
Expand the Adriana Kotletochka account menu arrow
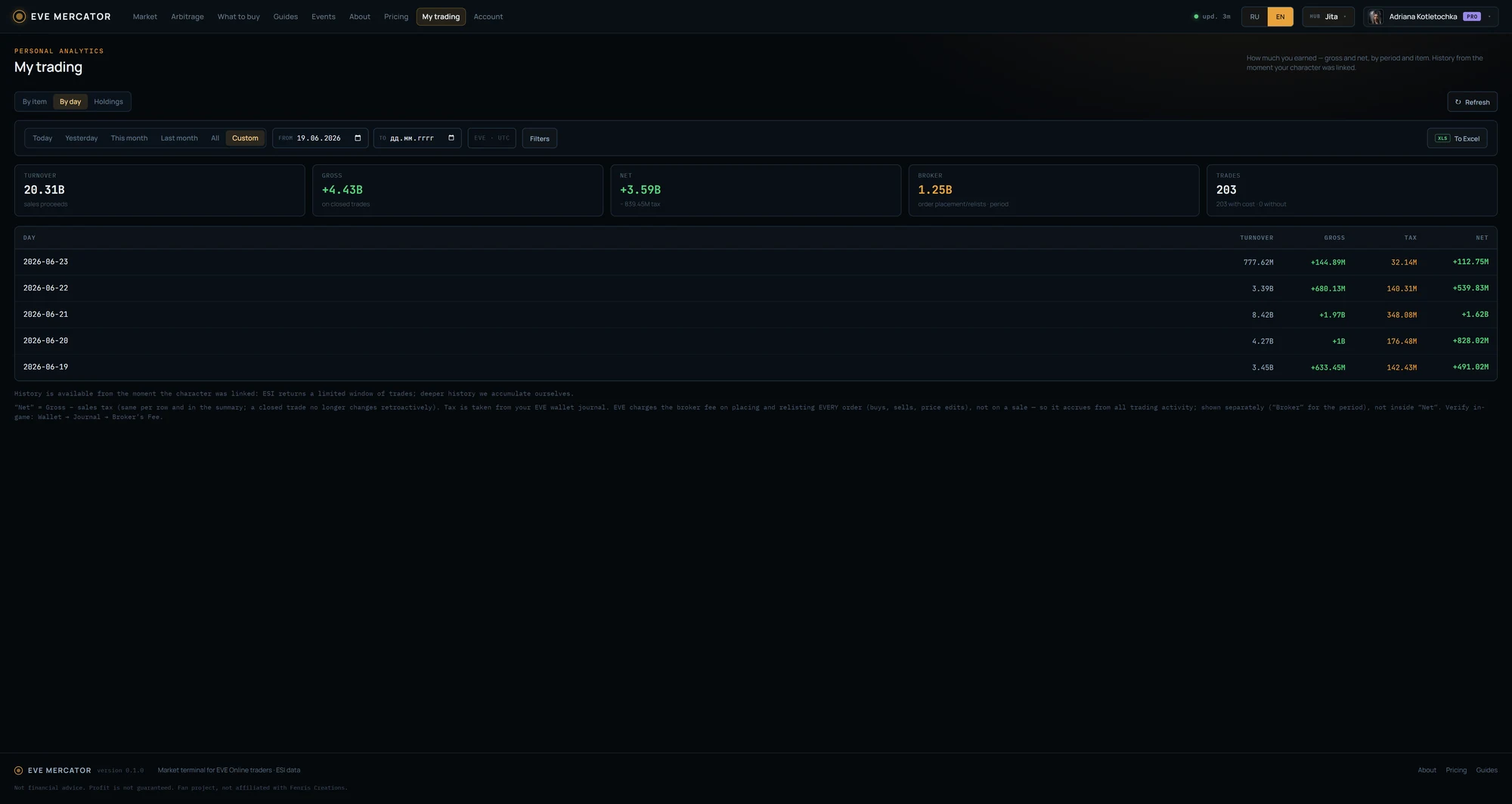click(x=1489, y=17)
